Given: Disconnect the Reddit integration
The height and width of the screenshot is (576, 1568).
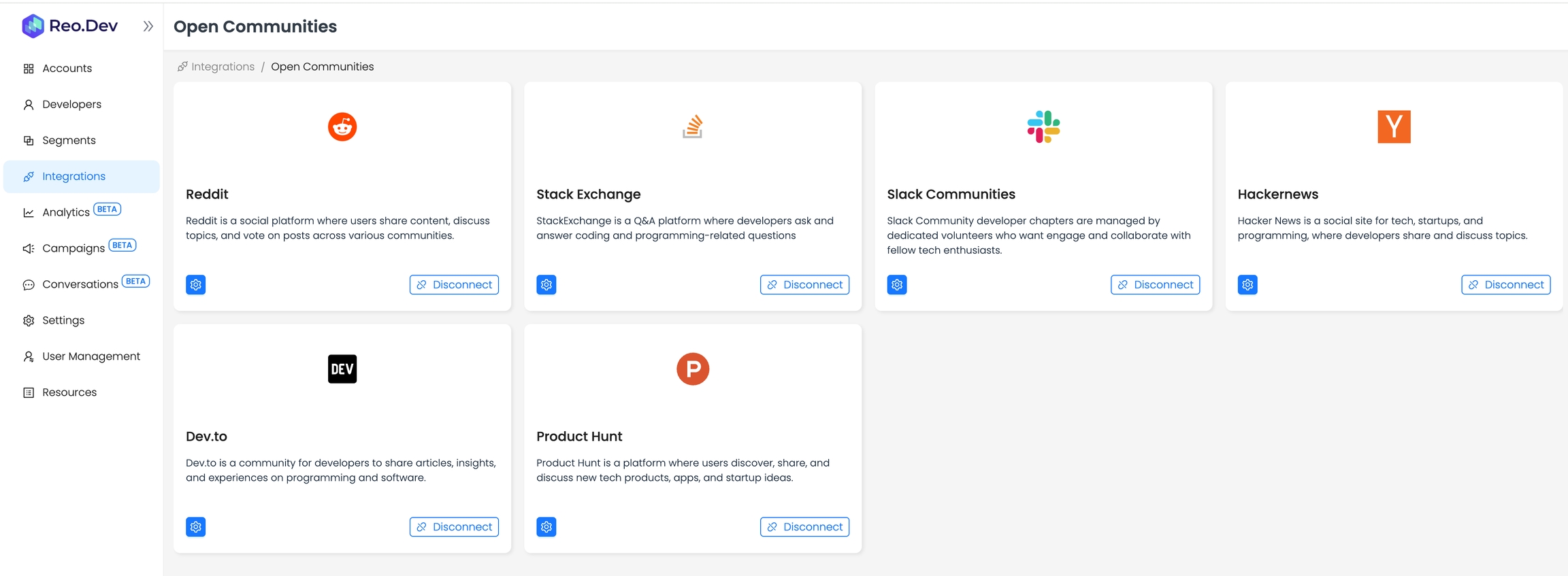Looking at the screenshot, I should 454,285.
